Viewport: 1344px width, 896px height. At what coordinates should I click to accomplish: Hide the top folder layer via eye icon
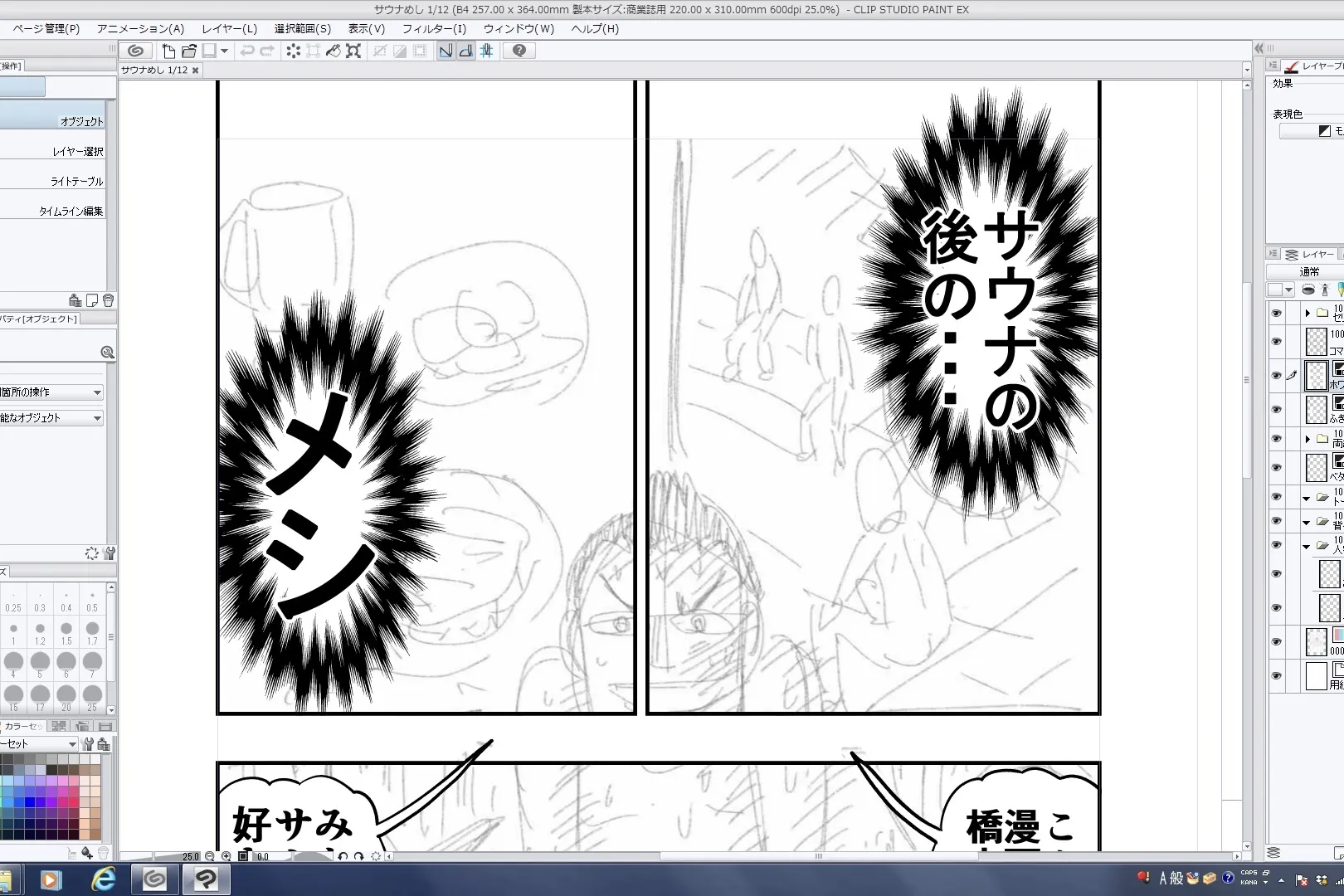1277,313
